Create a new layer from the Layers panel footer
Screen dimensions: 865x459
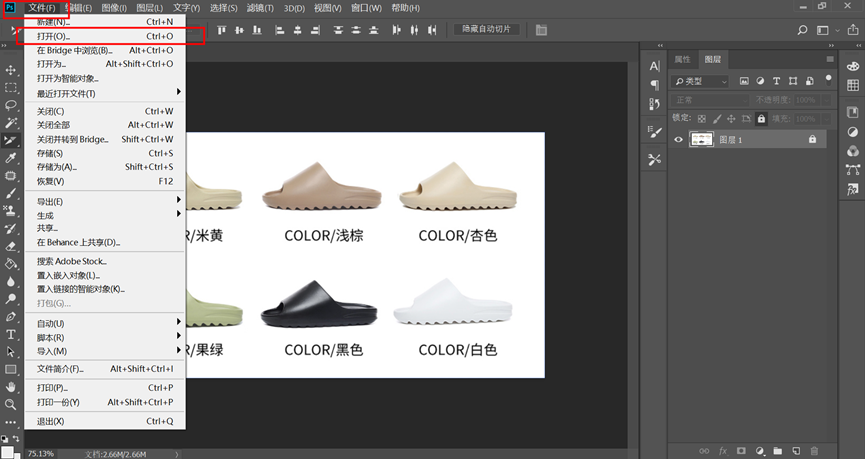[795, 451]
